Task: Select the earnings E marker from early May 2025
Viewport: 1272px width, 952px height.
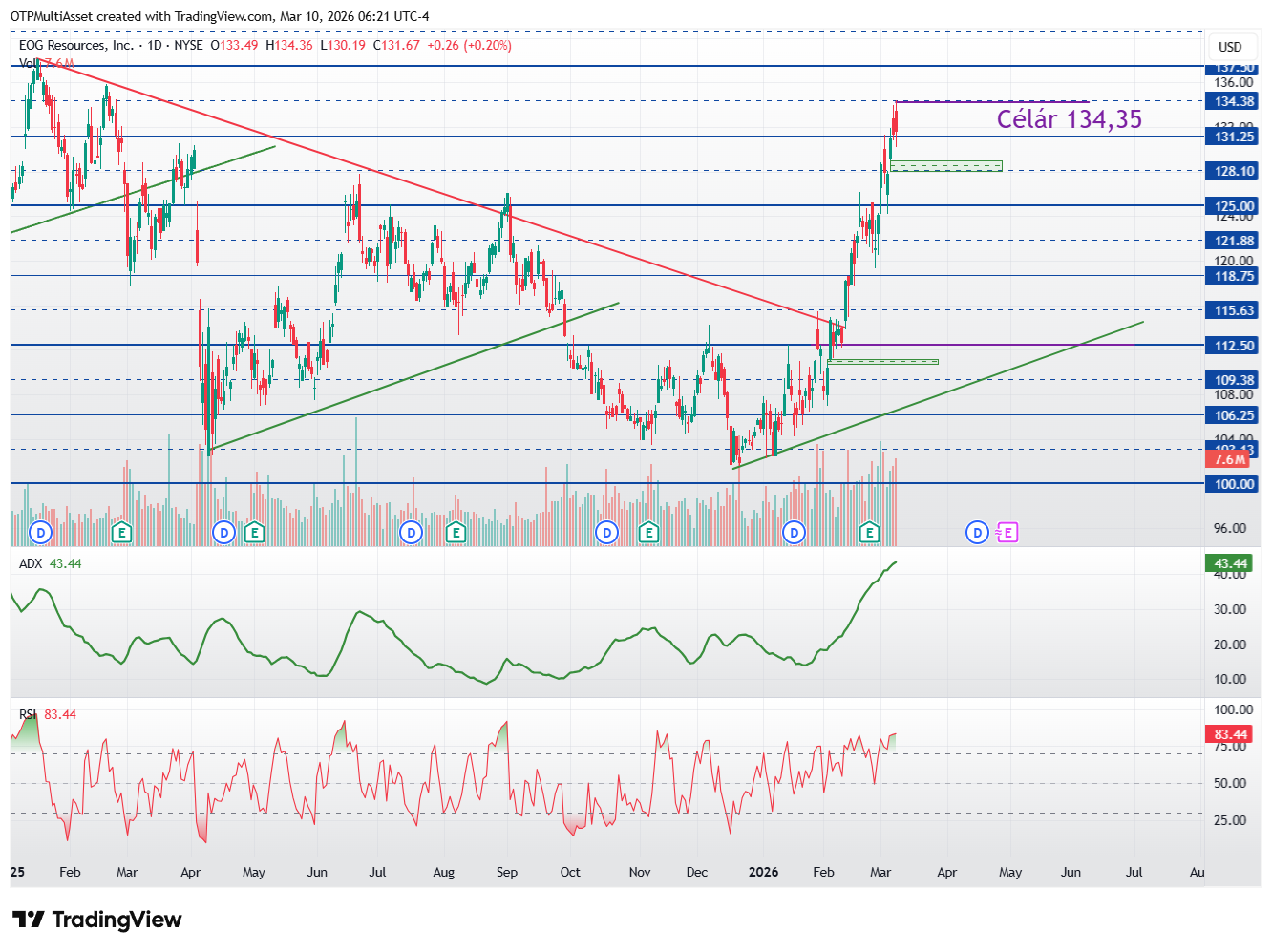Action: (254, 533)
